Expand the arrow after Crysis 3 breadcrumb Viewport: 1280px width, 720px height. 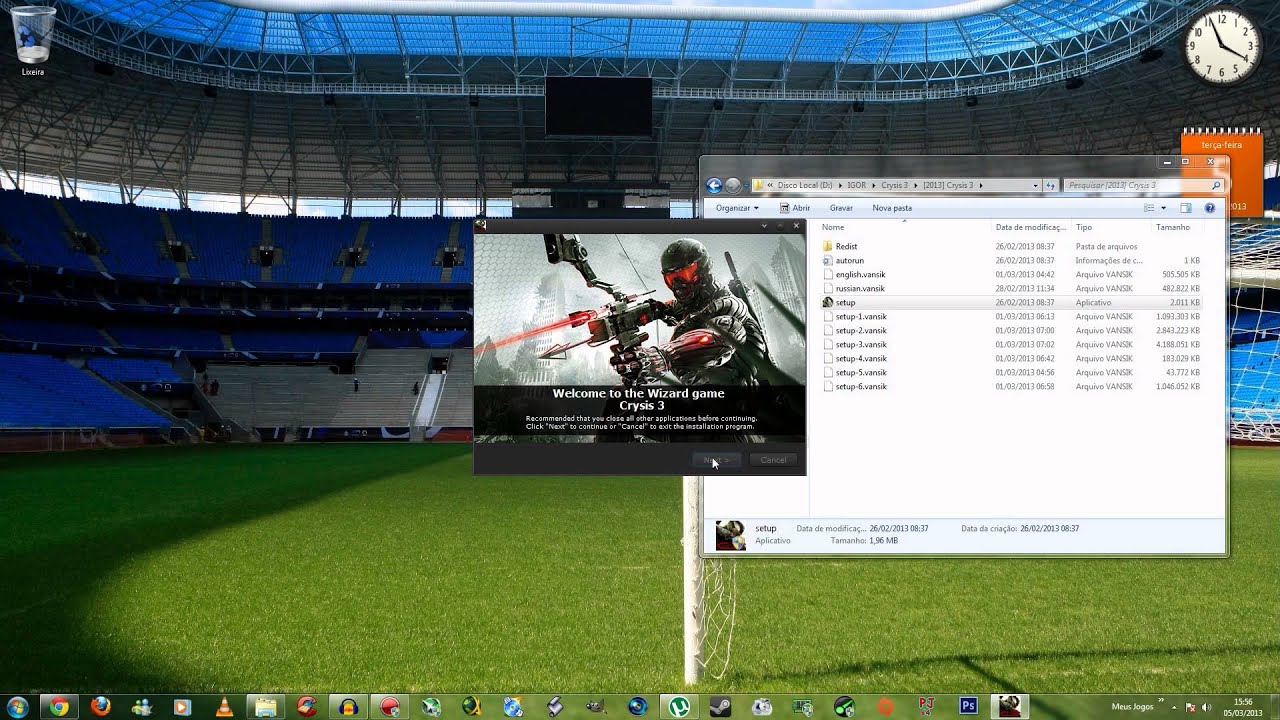915,185
